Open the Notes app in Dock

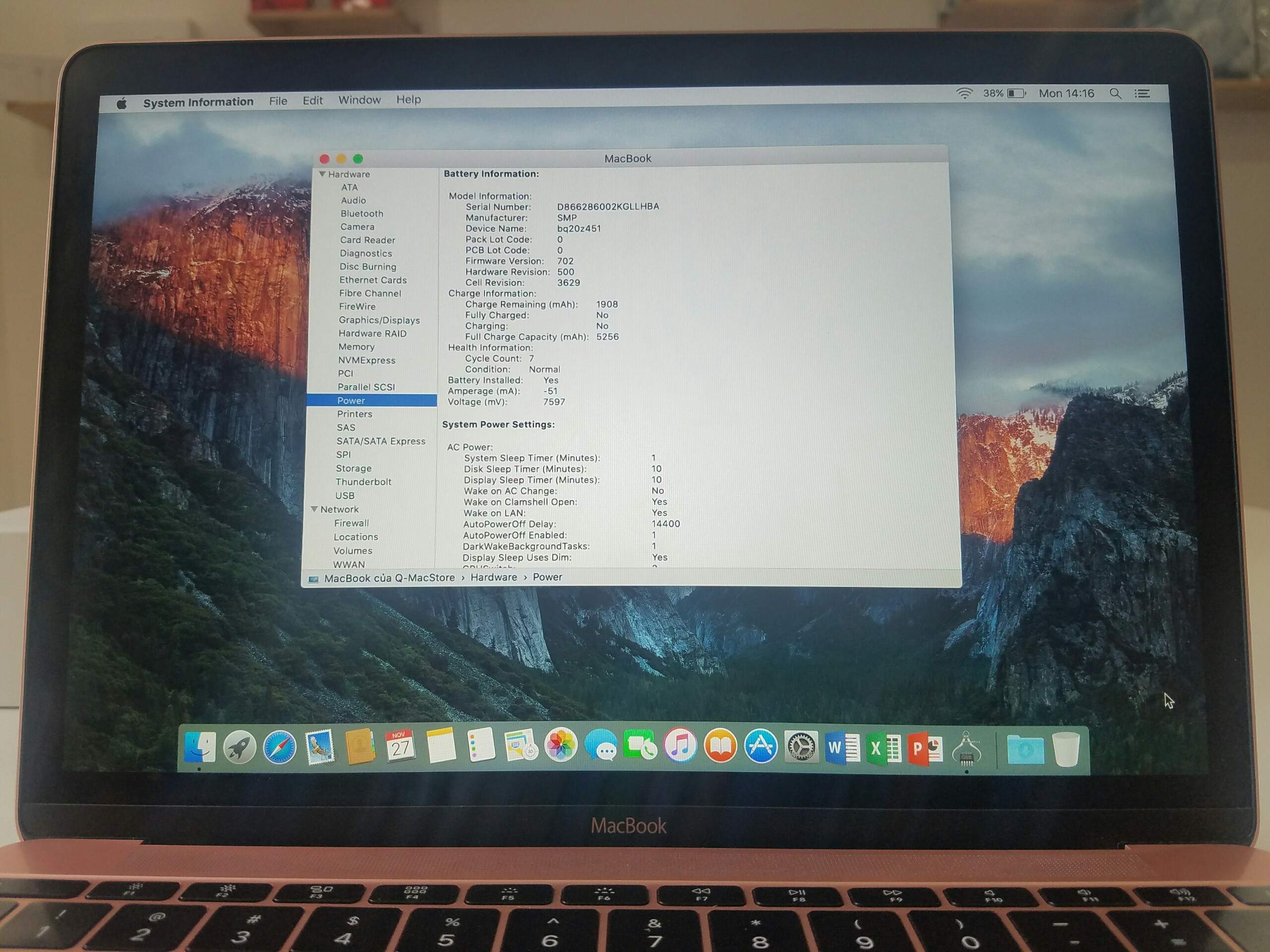point(441,745)
